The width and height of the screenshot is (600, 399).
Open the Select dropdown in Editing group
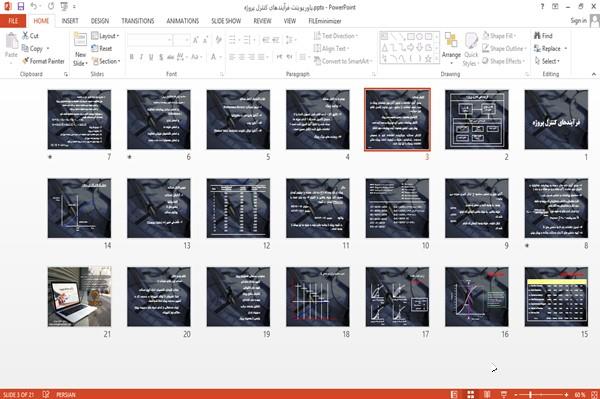[x=547, y=61]
